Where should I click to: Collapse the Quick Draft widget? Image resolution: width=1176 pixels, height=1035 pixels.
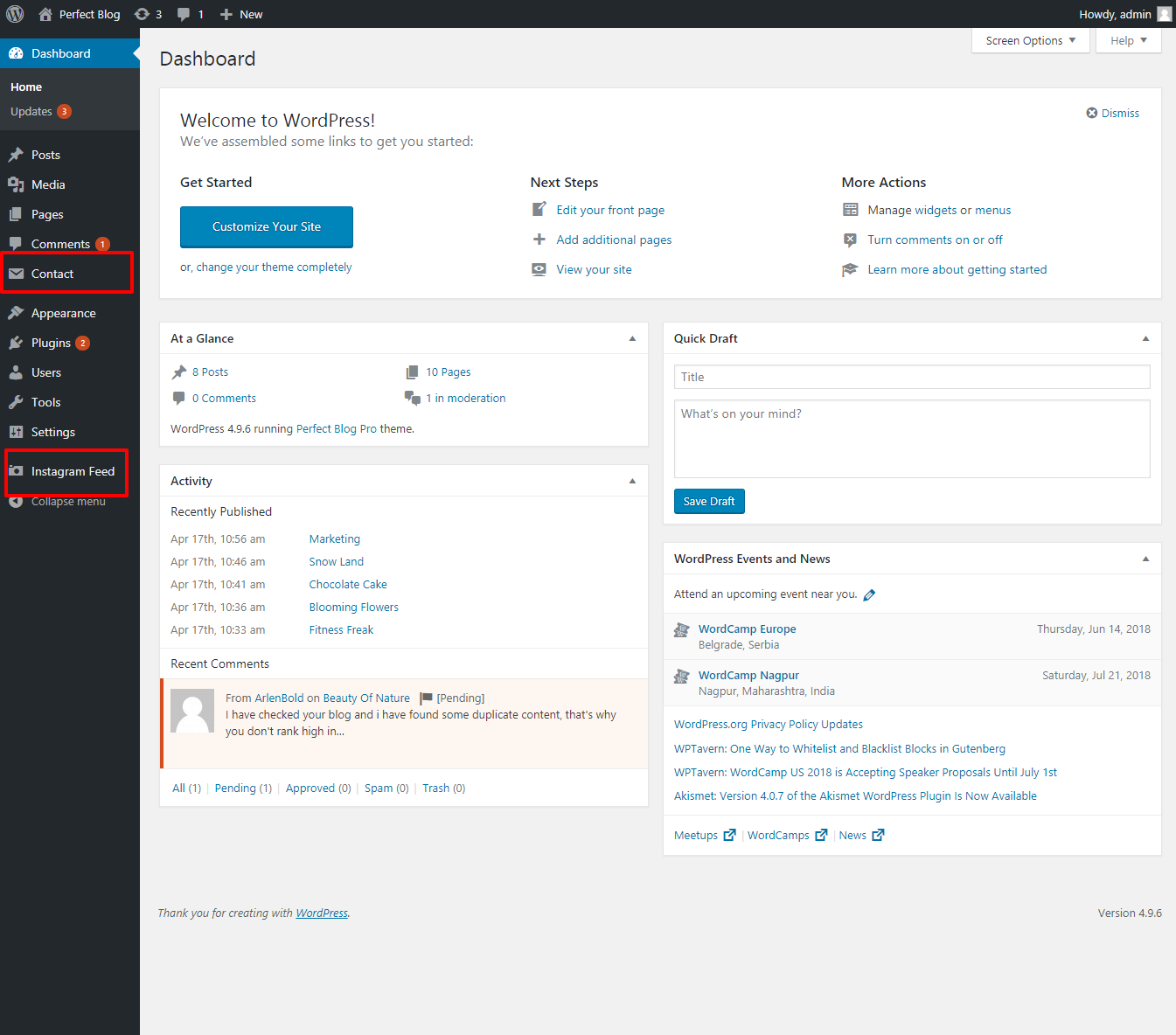tap(1145, 338)
